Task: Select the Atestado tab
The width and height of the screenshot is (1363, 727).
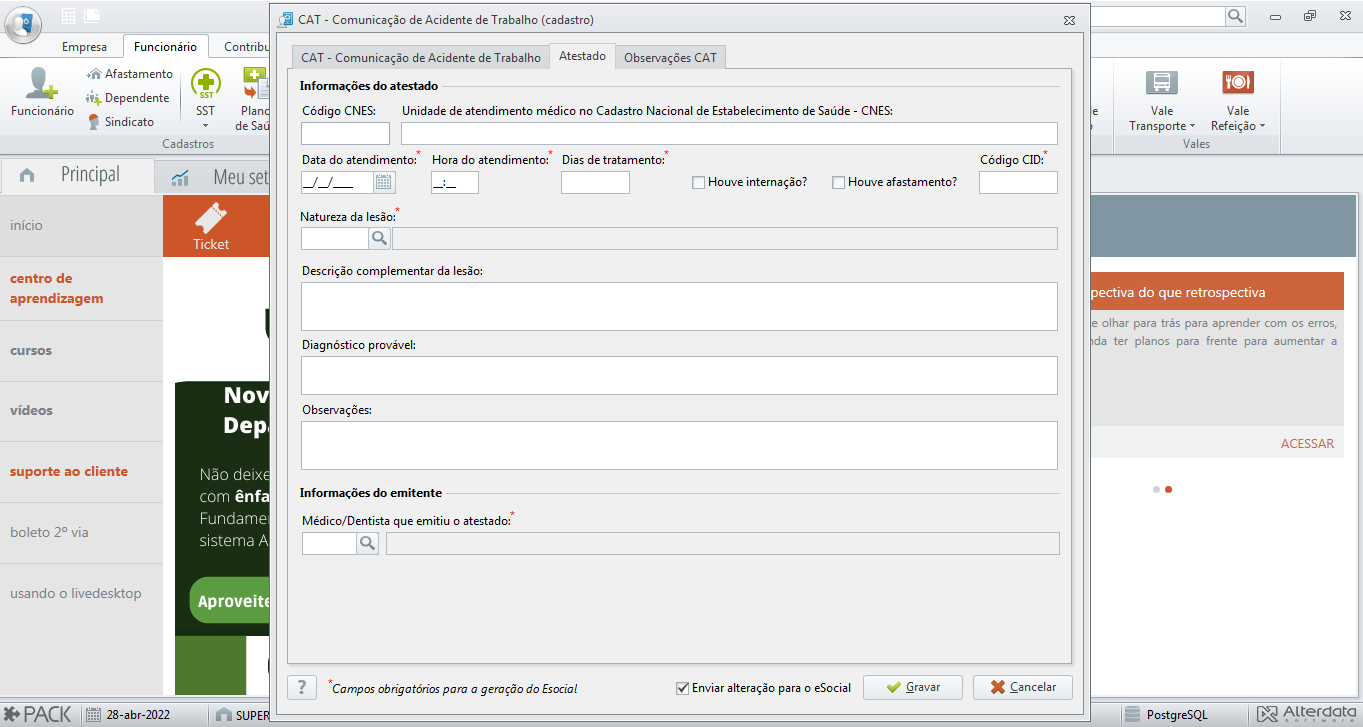Action: 582,56
